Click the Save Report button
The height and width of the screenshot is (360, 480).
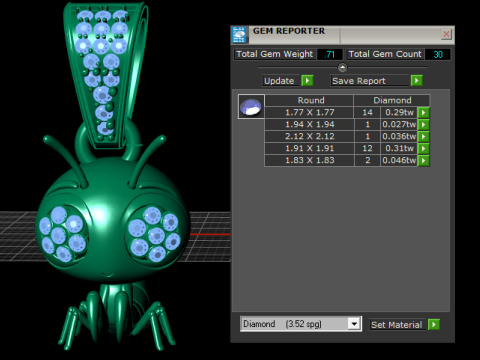pyautogui.click(x=369, y=81)
